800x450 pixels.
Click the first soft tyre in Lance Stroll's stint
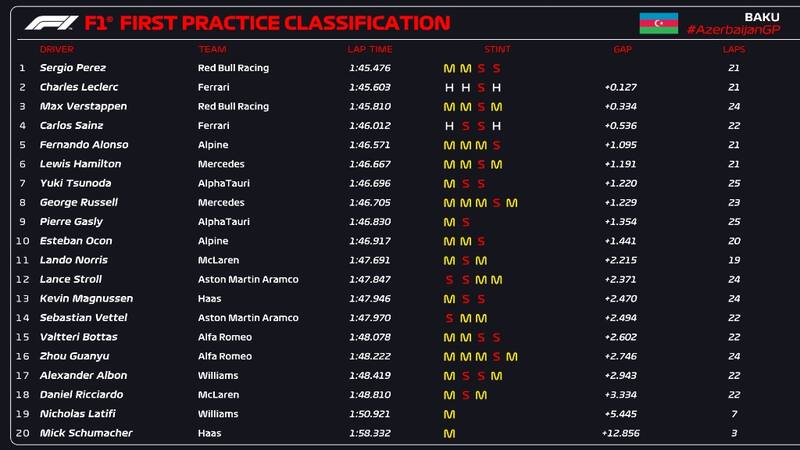coord(449,280)
